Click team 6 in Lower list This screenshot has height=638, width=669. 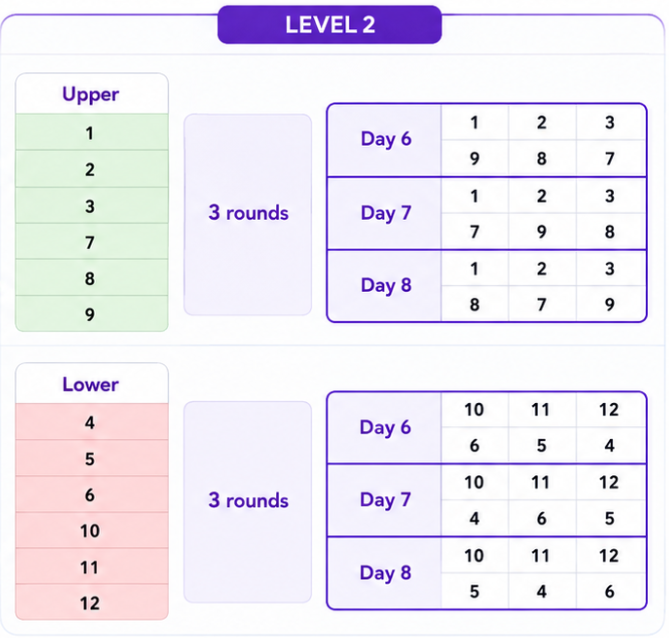[92, 494]
